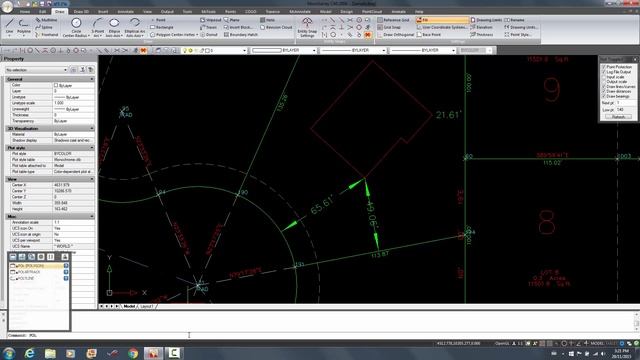This screenshot has height=360, width=640.
Task: Switch to the Home ribbon tab
Action: coord(25,12)
